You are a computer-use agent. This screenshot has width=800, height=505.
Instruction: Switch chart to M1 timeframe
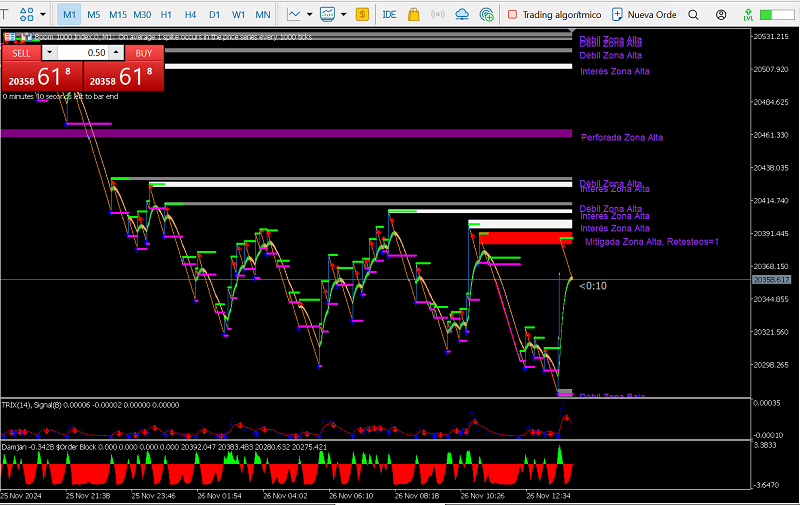69,15
